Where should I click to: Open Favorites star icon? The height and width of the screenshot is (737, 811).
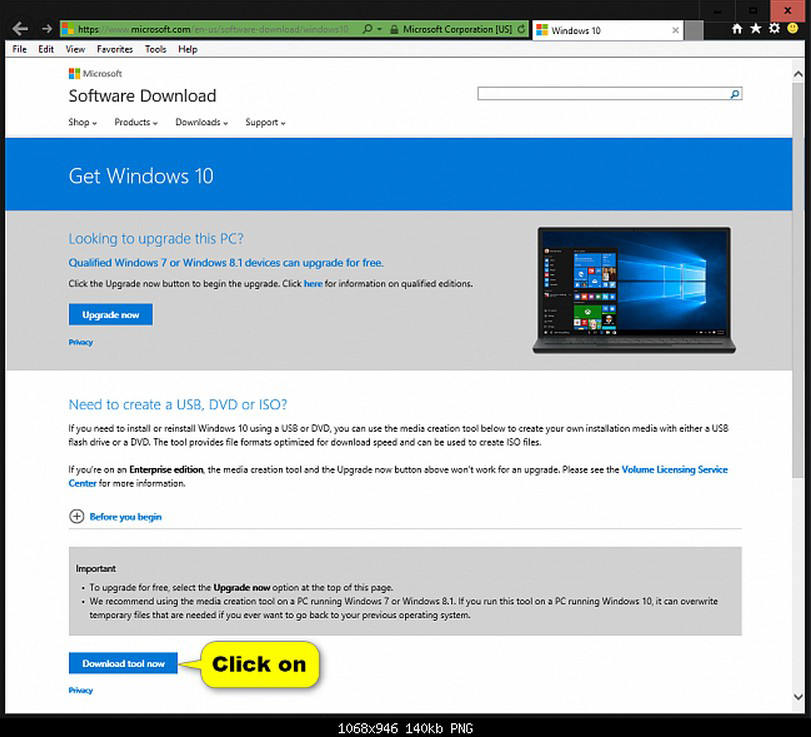(x=756, y=28)
